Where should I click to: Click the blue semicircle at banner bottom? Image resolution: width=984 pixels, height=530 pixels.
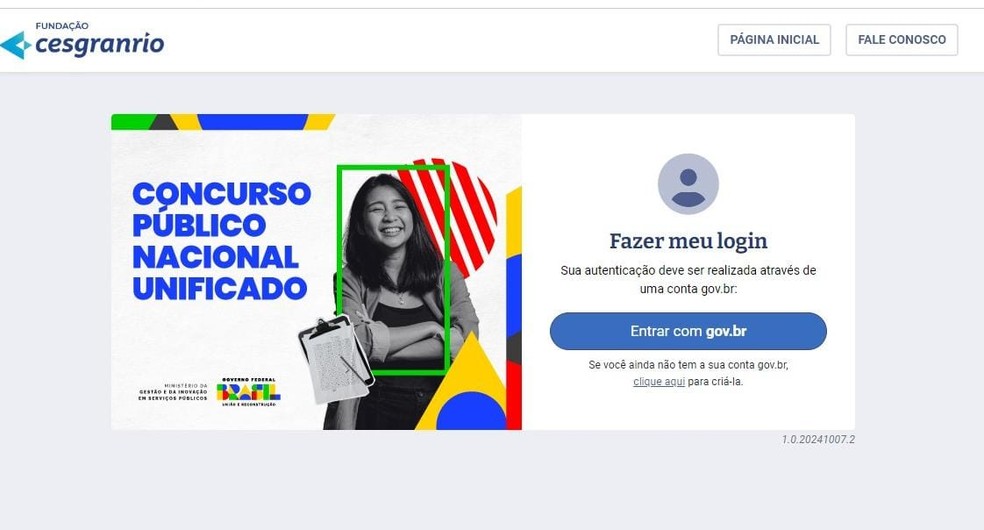[x=471, y=411]
